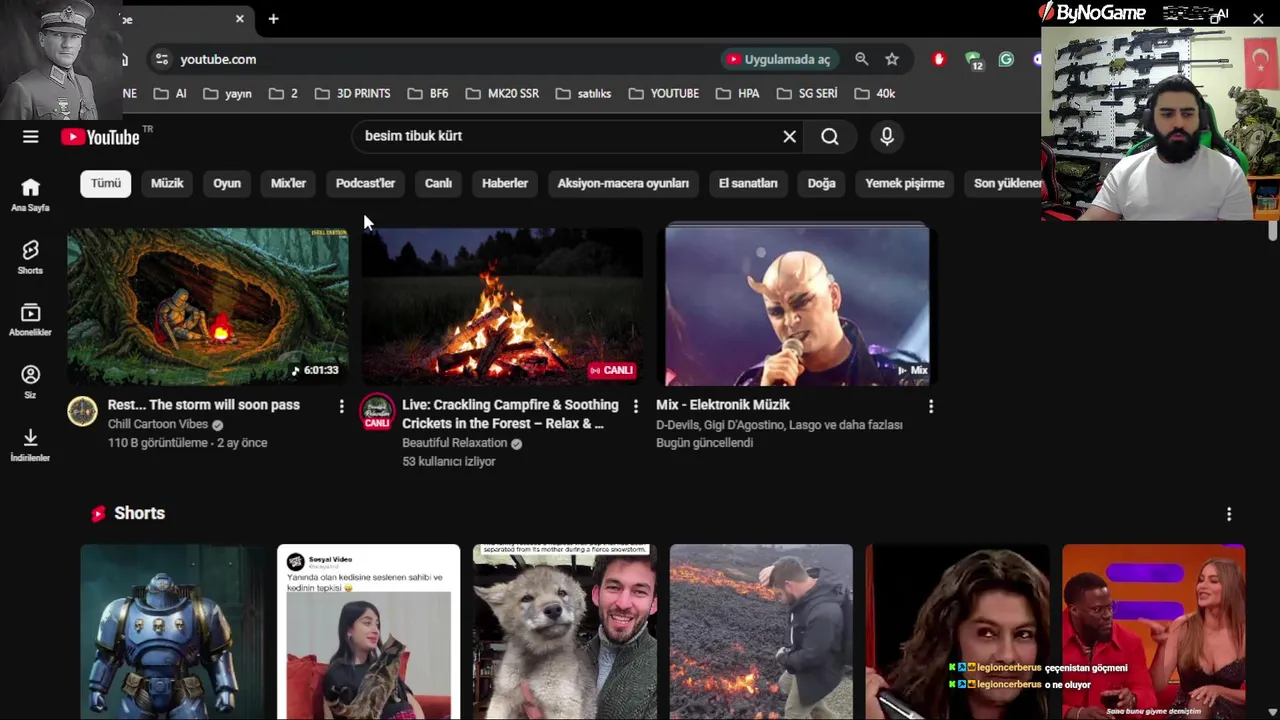Open the cave campfire video thumbnail
The width and height of the screenshot is (1280, 720).
(207, 306)
